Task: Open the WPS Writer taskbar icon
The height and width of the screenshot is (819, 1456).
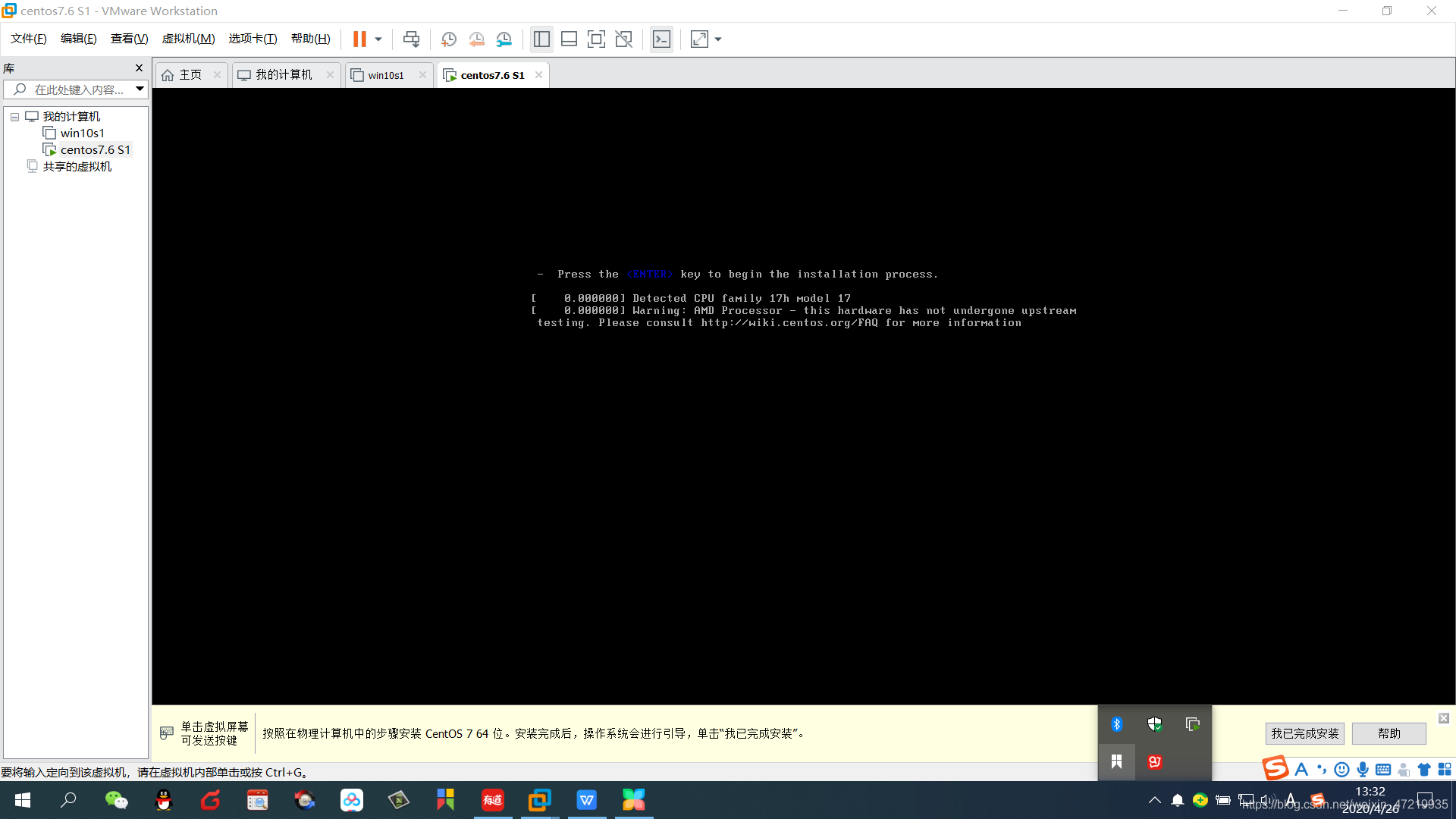Action: point(586,800)
